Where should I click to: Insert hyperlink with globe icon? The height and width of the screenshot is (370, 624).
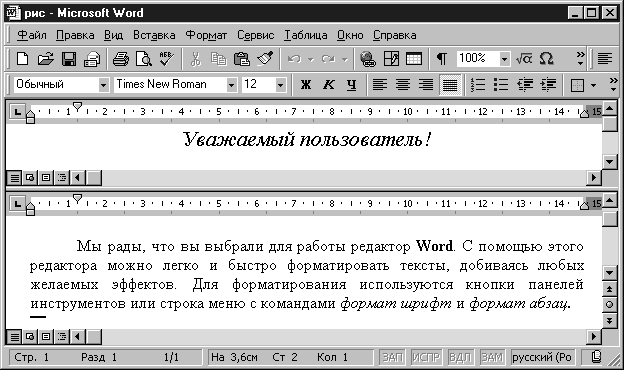368,59
